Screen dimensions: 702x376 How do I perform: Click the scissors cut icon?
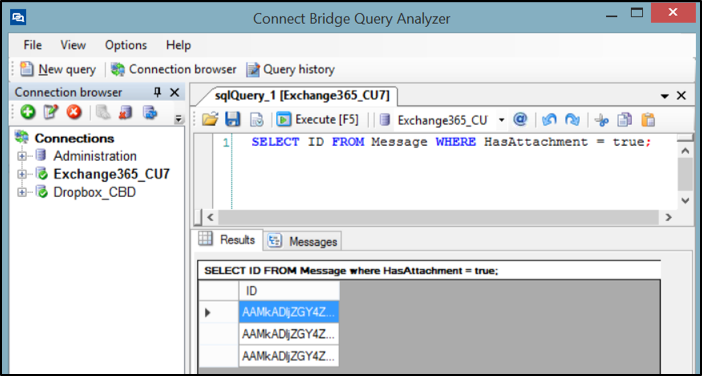[602, 120]
